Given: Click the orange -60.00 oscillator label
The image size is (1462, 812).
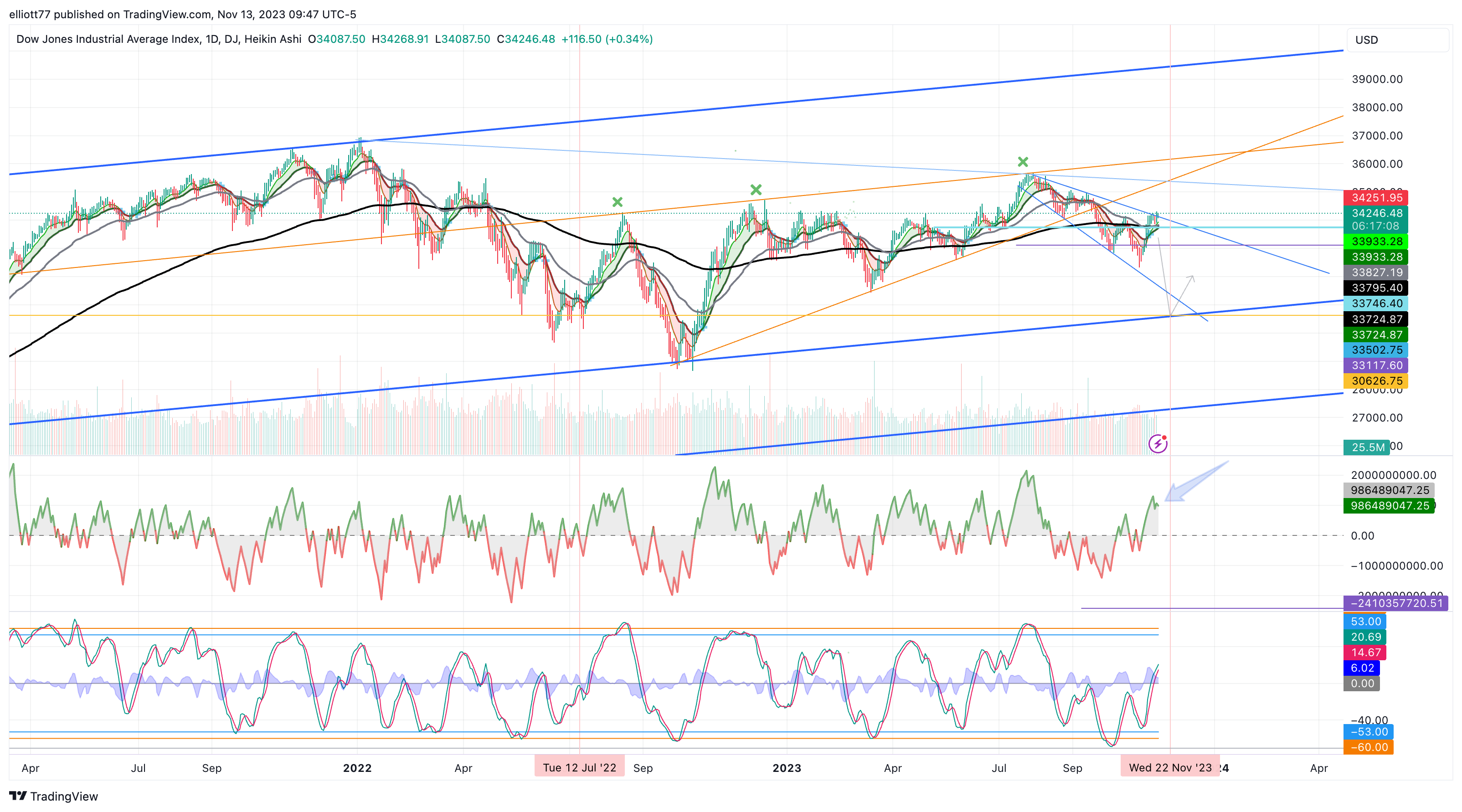Looking at the screenshot, I should click(x=1368, y=747).
